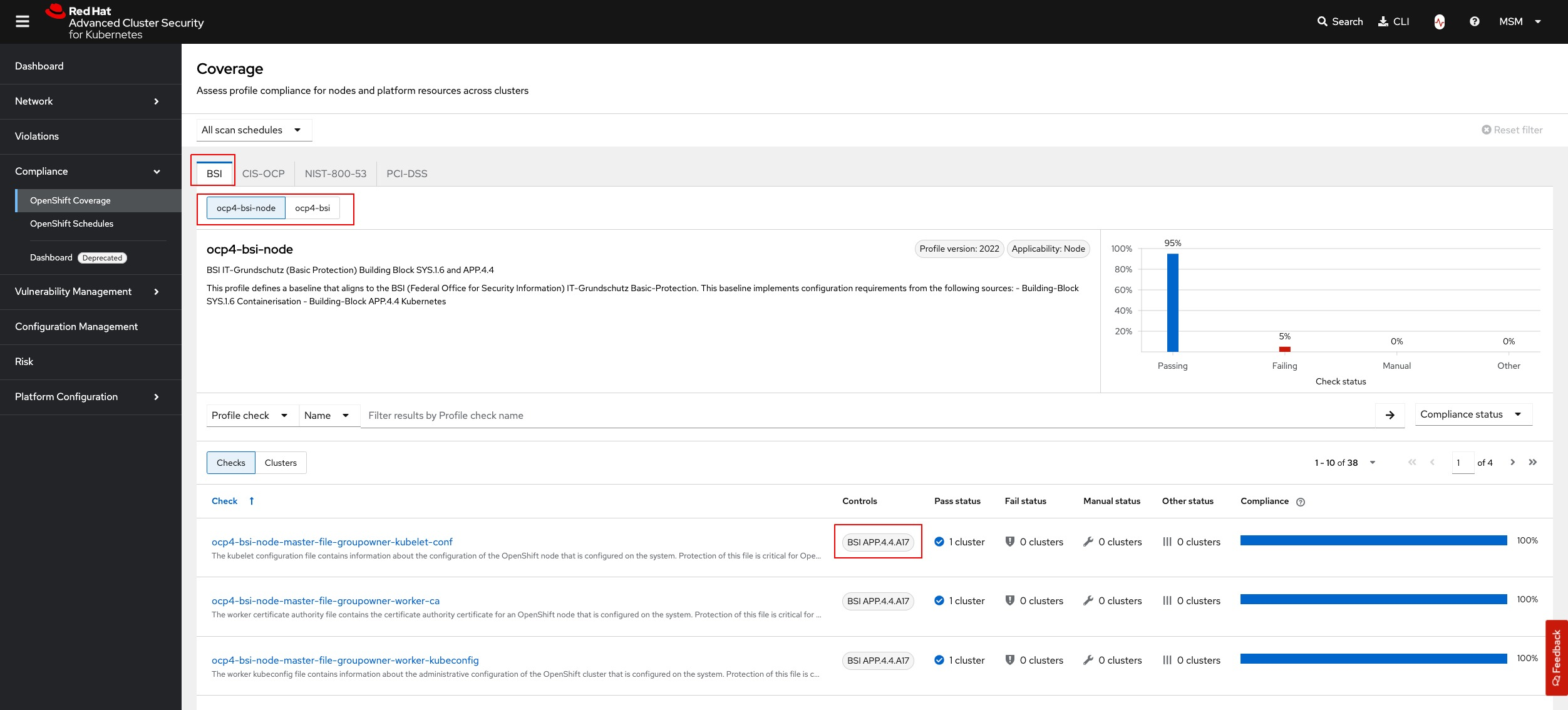Go to the next results page
The image size is (1568, 710).
(1512, 462)
